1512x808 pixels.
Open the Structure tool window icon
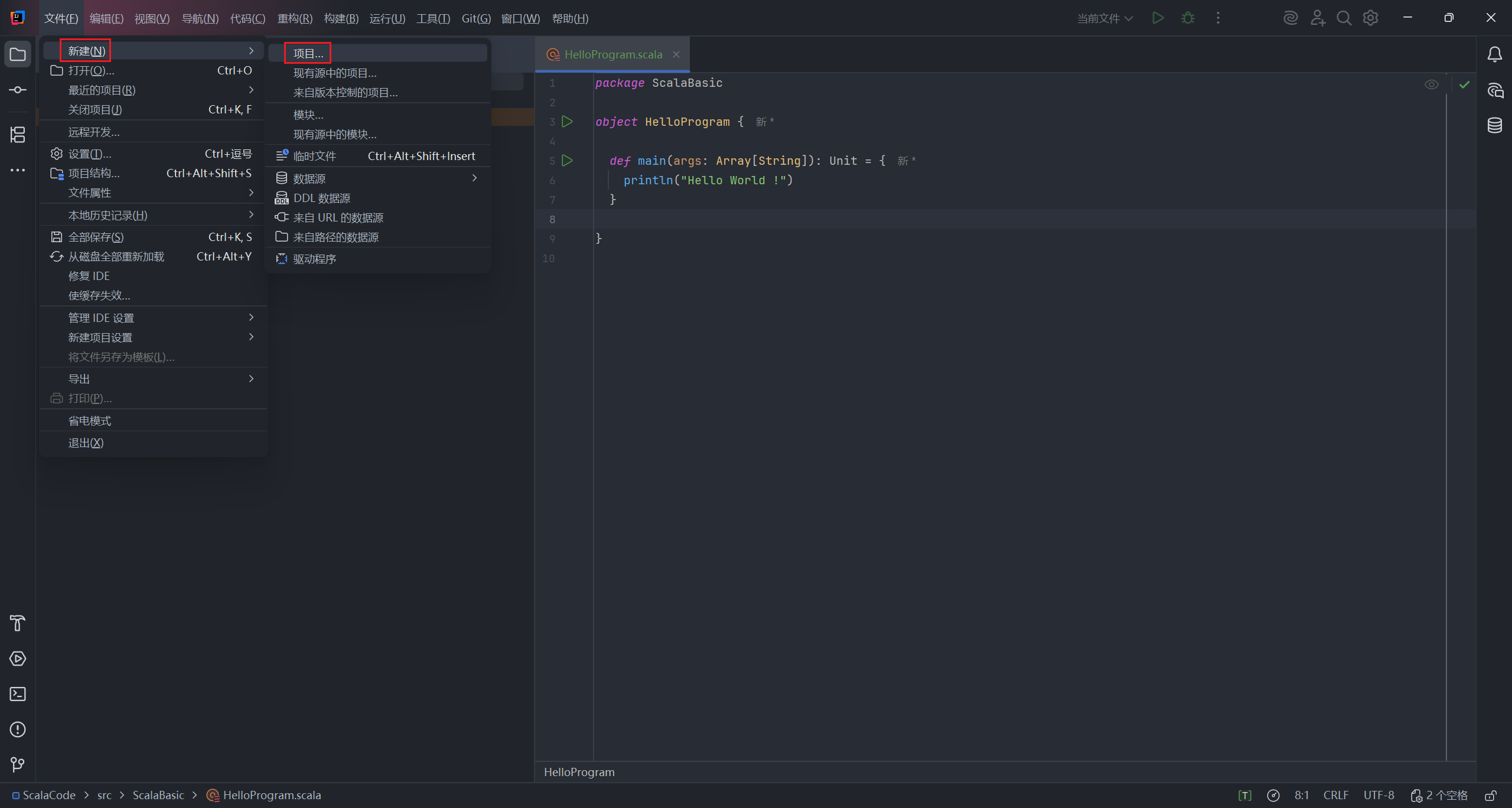click(x=18, y=135)
